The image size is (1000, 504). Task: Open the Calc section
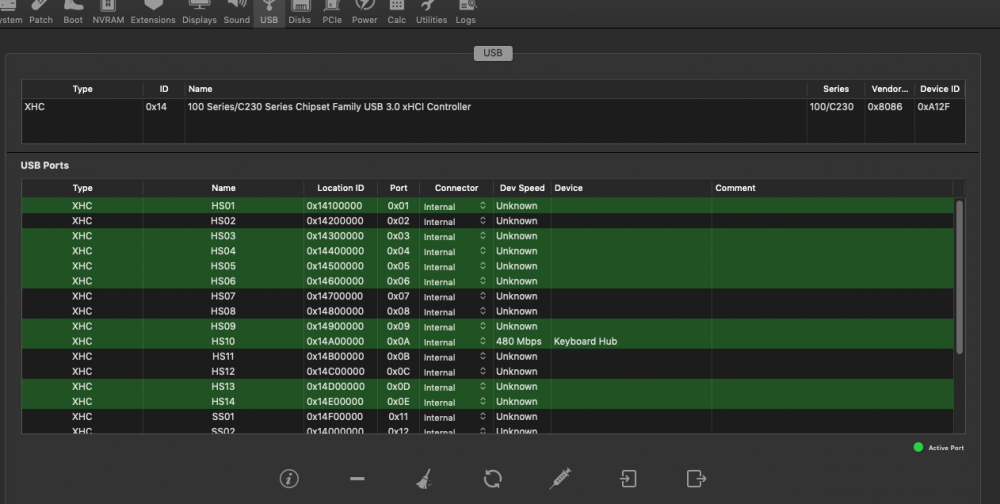click(x=397, y=13)
